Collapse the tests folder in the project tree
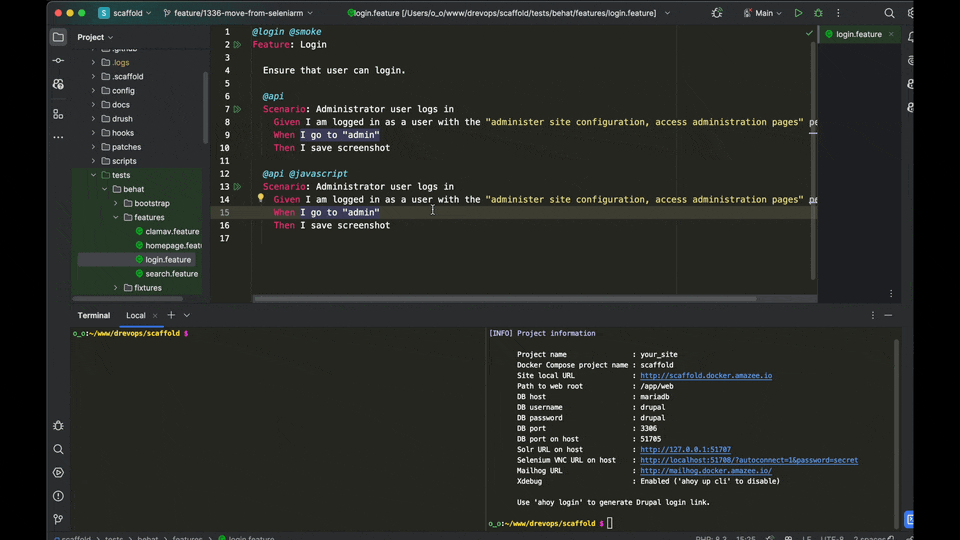Screen dimensions: 960x540 [93, 175]
